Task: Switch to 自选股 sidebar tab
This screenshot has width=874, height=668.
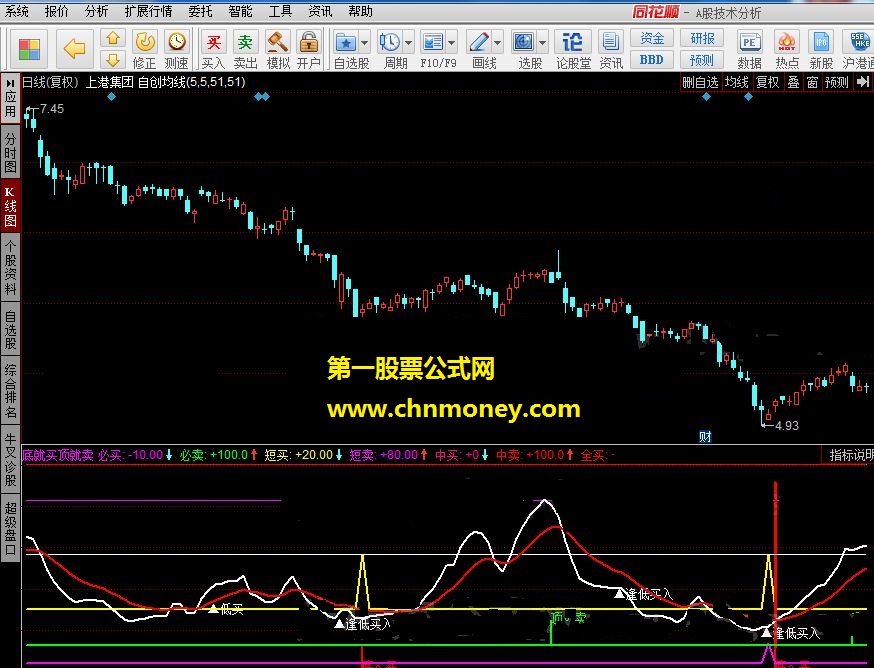Action: (x=10, y=329)
